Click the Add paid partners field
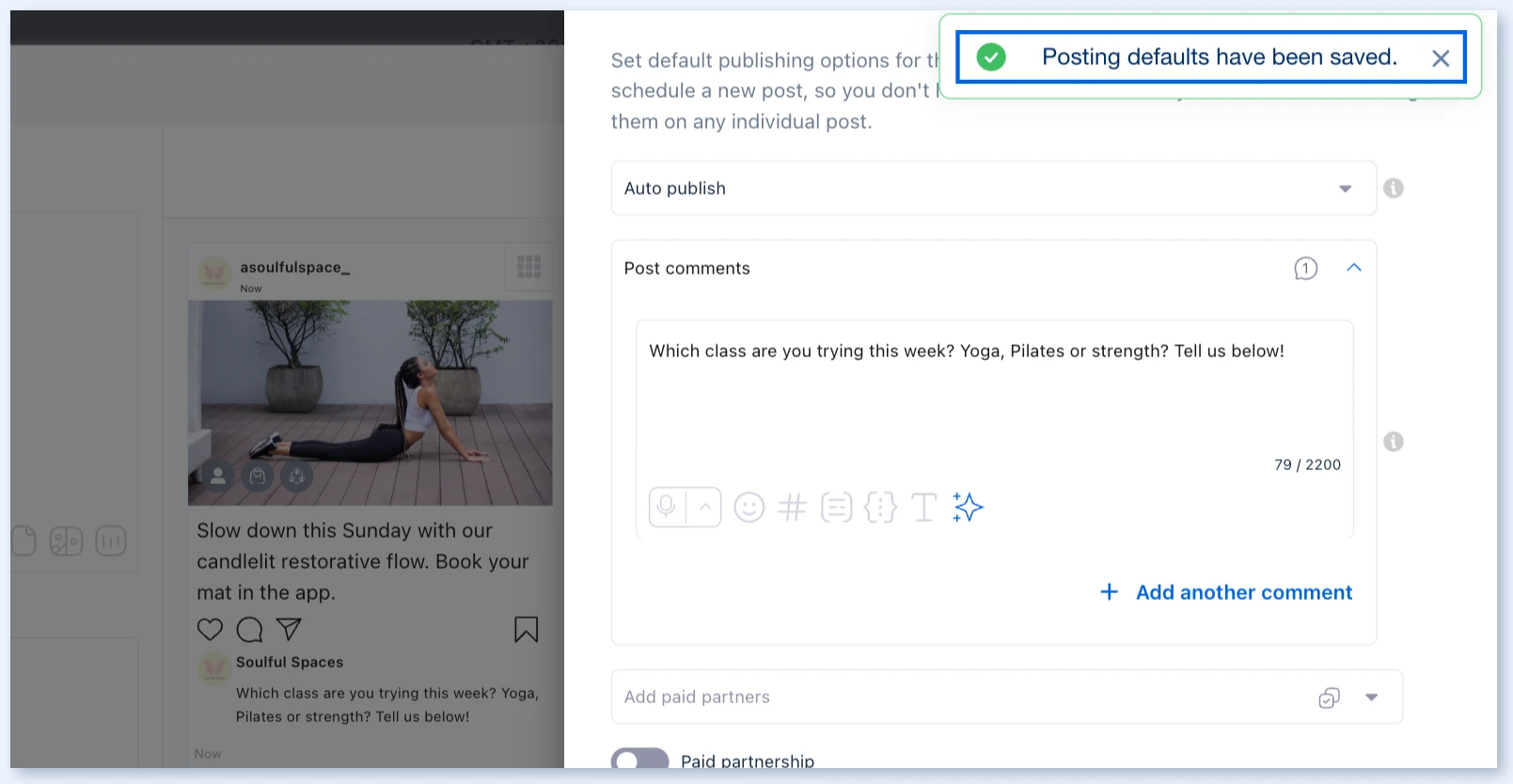The image size is (1513, 784). [x=1007, y=697]
